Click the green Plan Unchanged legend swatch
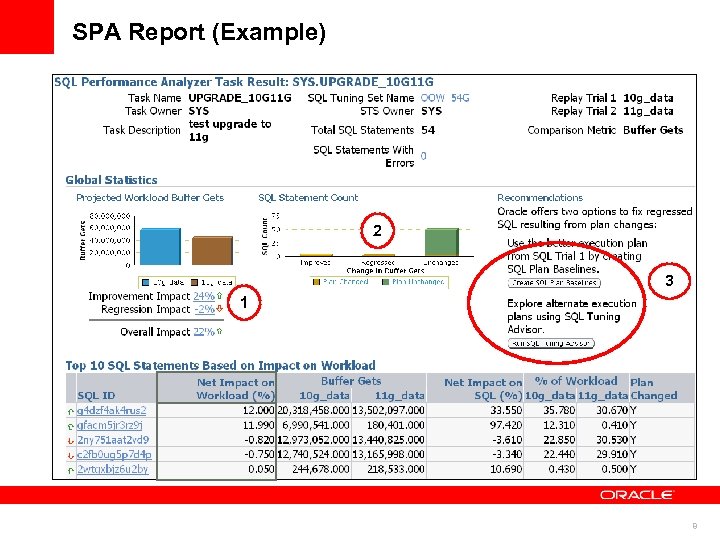 [386, 281]
